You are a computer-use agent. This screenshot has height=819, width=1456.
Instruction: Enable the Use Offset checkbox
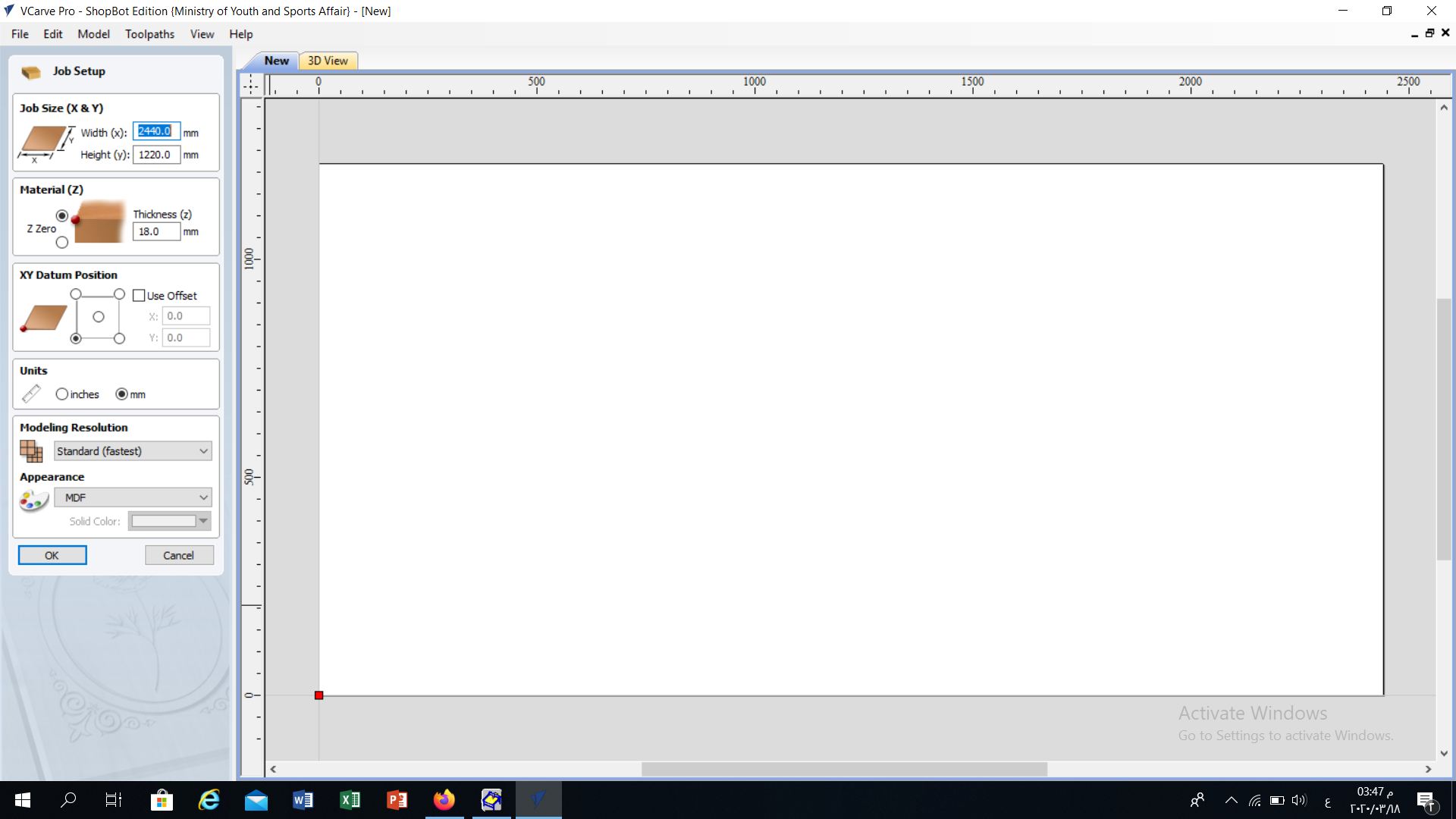point(139,296)
